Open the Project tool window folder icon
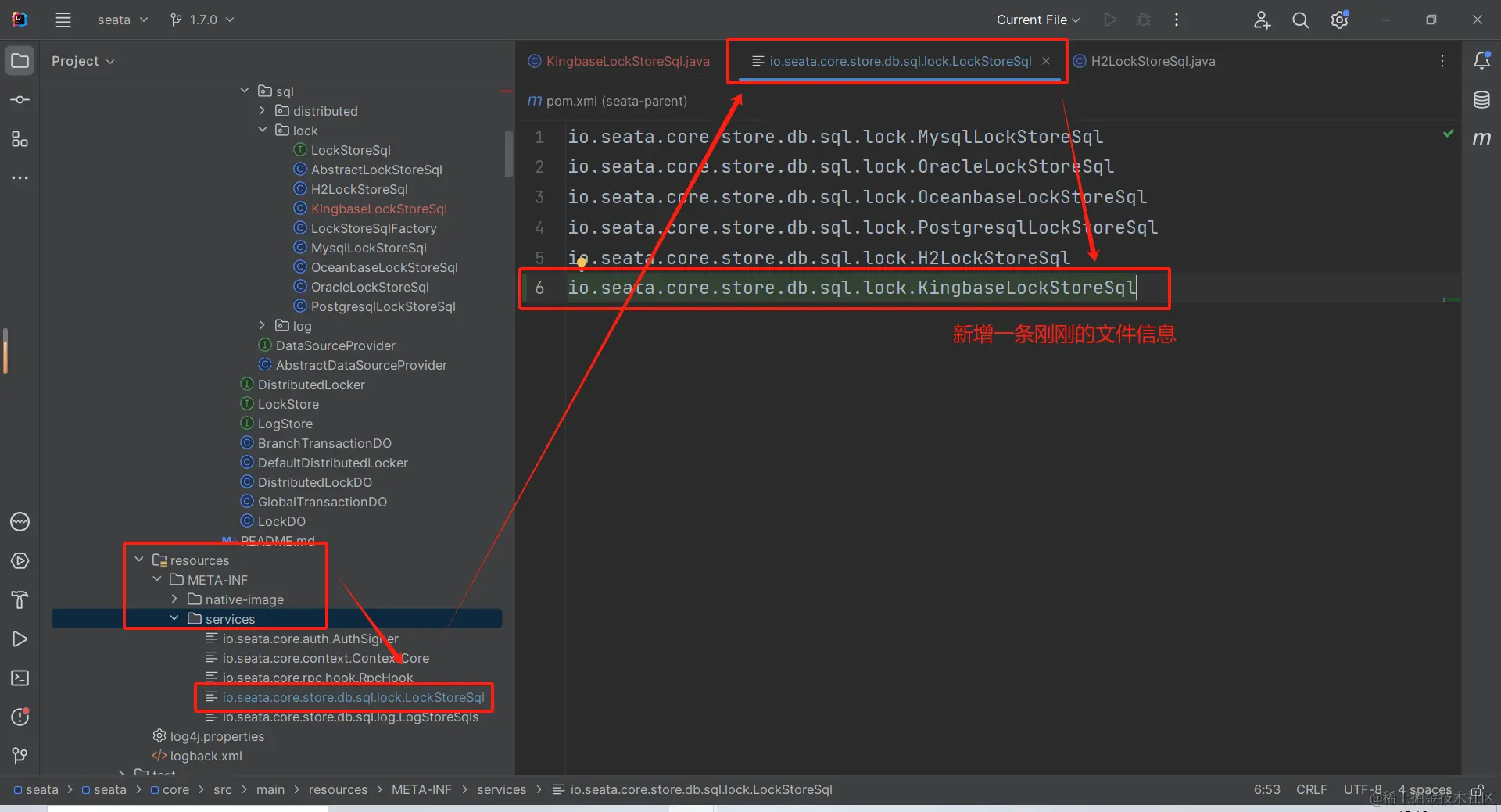The image size is (1501, 812). tap(20, 61)
